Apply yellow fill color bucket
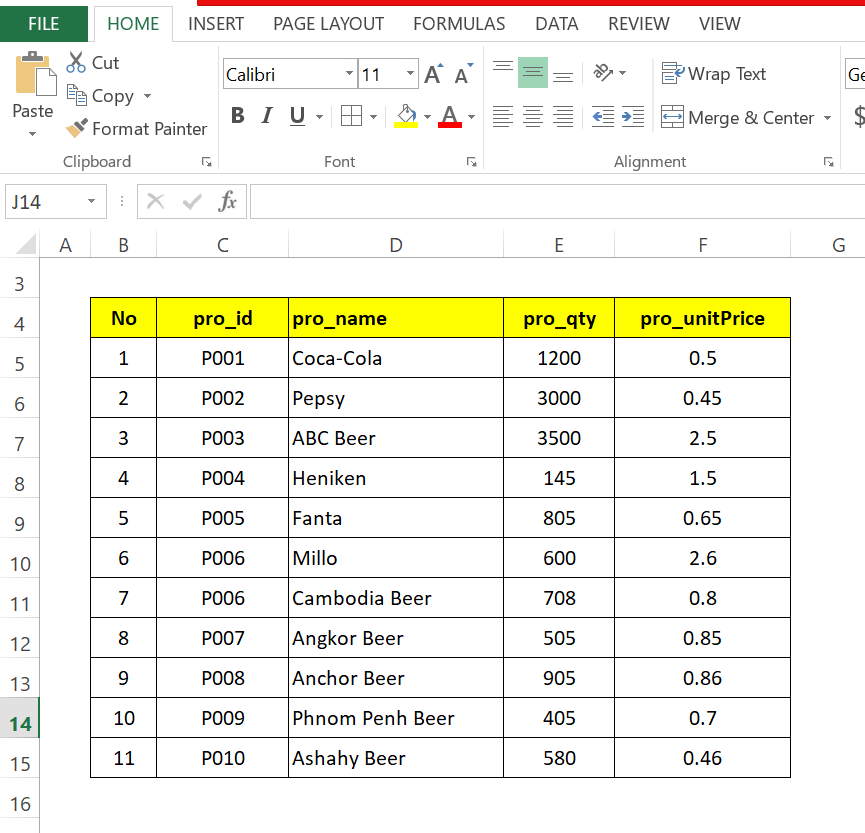The width and height of the screenshot is (865, 833). 406,116
